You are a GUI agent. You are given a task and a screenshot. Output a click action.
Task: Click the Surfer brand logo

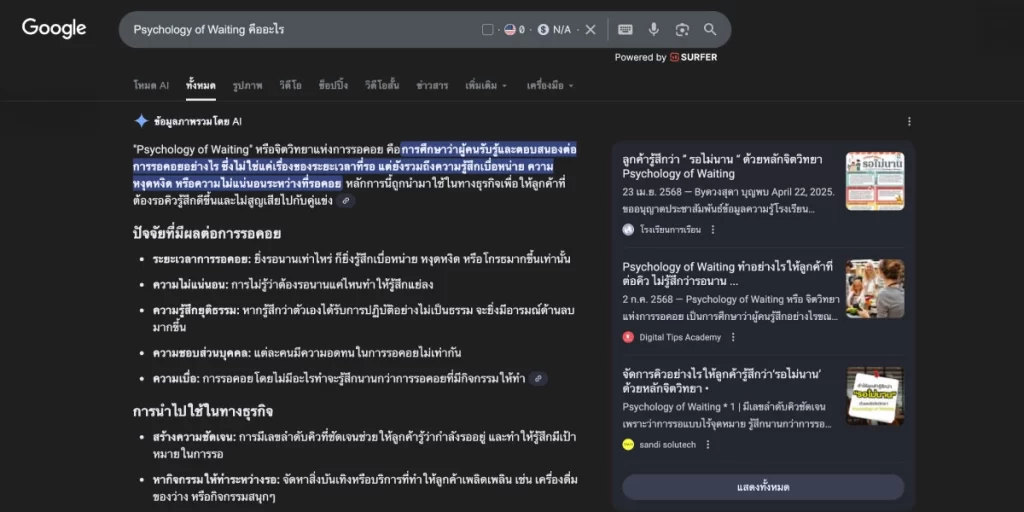(693, 57)
